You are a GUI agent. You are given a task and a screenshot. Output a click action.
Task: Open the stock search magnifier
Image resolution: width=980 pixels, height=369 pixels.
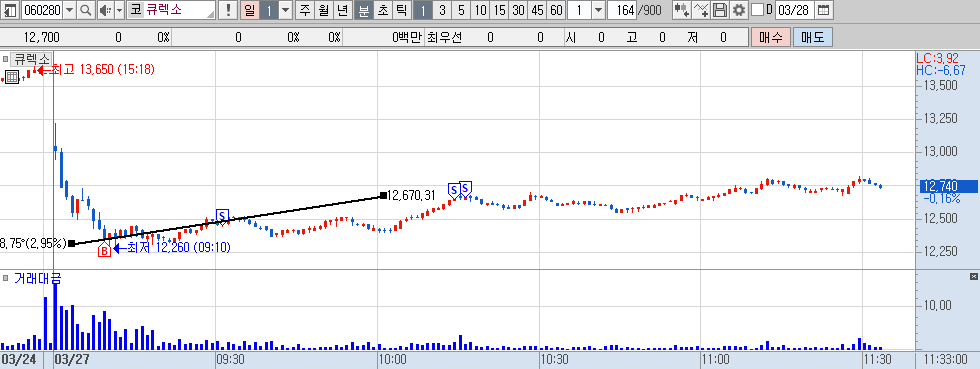[x=86, y=10]
